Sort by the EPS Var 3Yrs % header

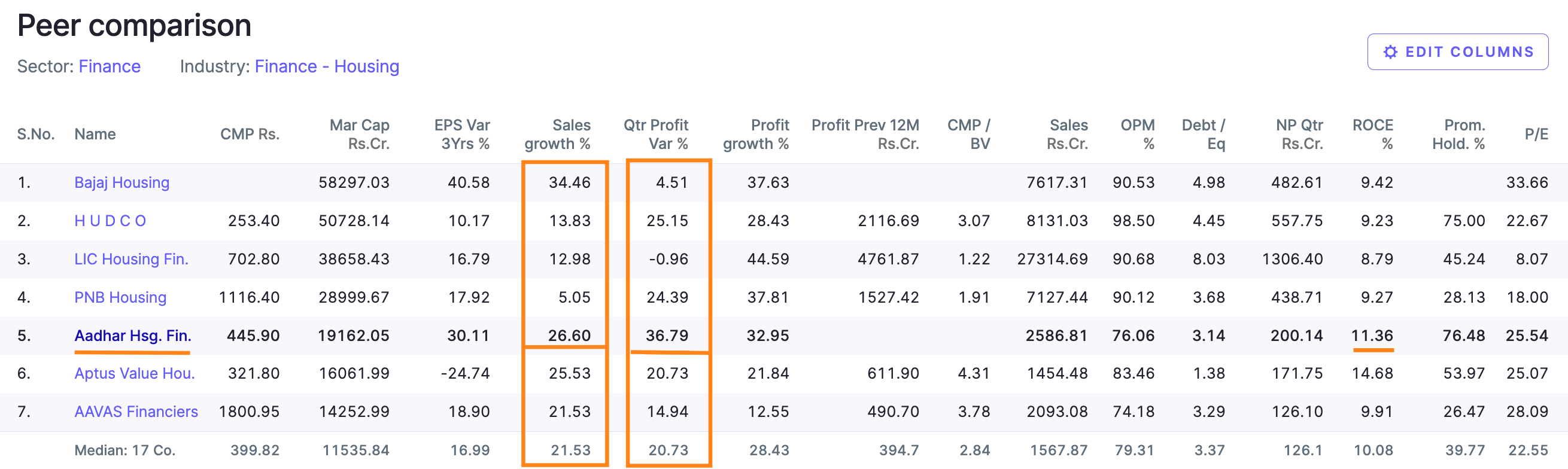(x=461, y=135)
